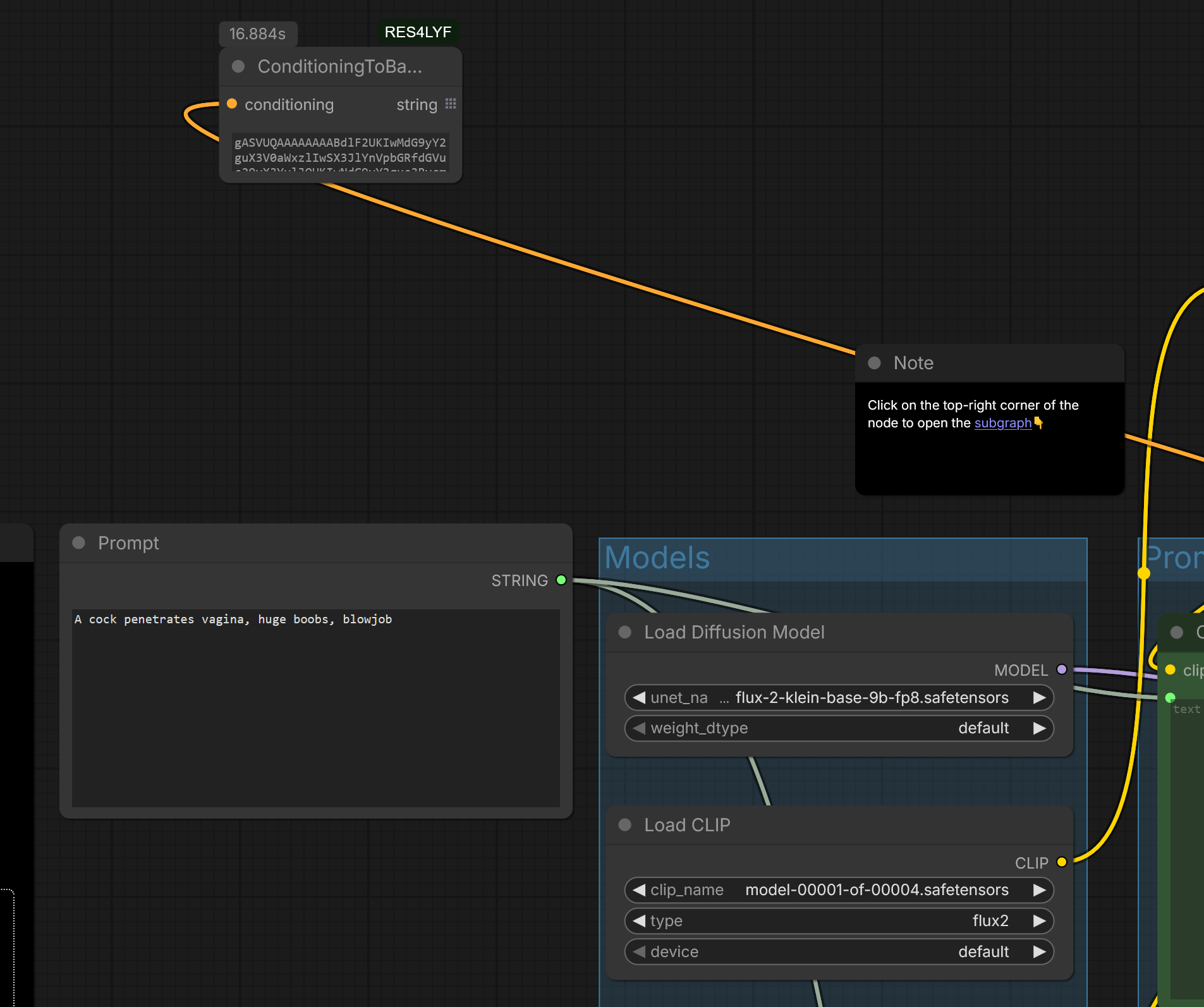Open the clip_name dropdown

[x=839, y=890]
